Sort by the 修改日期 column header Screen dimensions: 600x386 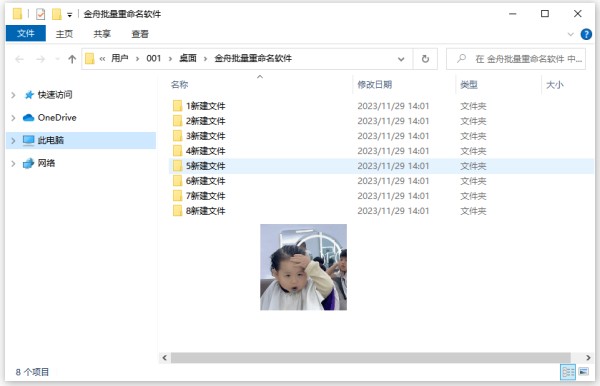[x=375, y=85]
